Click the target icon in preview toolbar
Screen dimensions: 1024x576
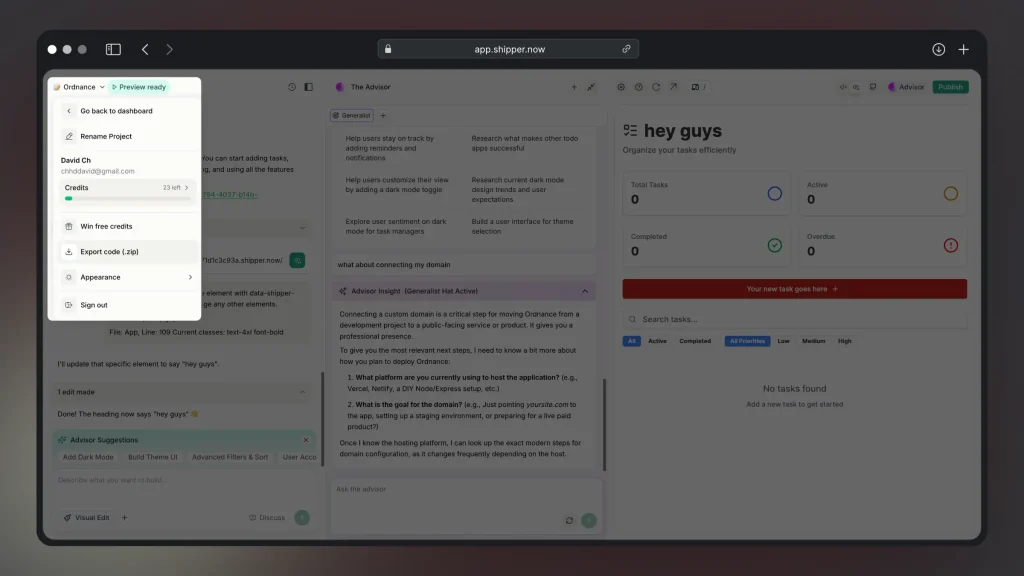(x=621, y=87)
